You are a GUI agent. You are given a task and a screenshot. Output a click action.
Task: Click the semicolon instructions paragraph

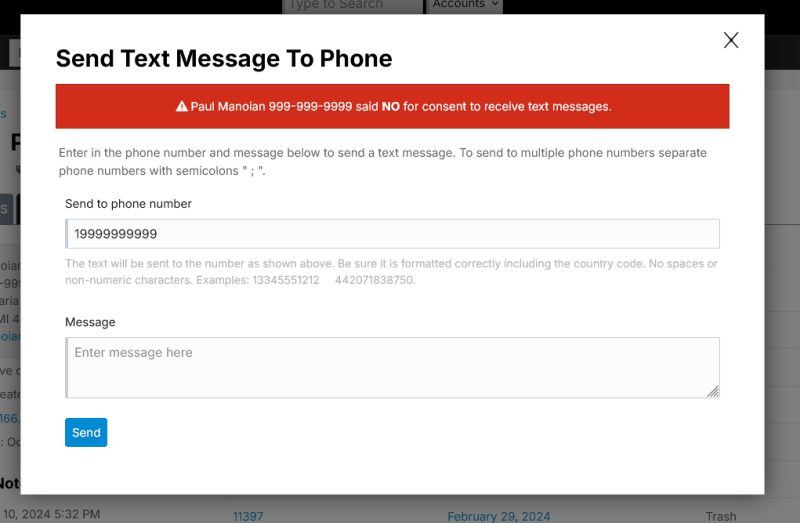[382, 162]
